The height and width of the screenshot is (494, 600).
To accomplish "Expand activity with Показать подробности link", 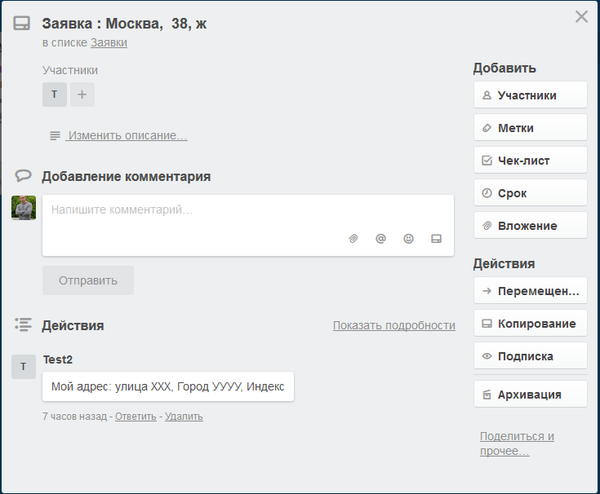I will [394, 326].
